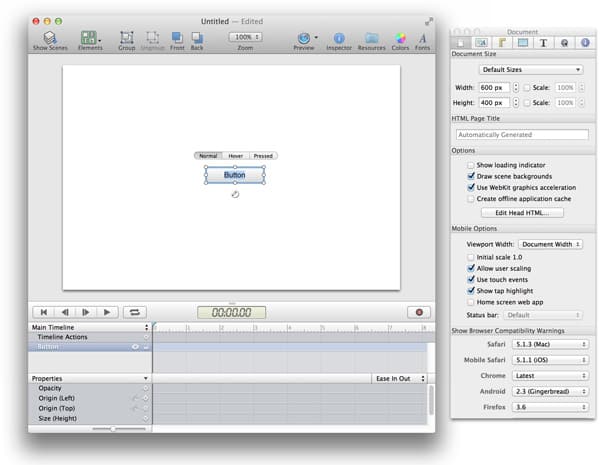
Task: Click the timeline record button
Action: [417, 312]
